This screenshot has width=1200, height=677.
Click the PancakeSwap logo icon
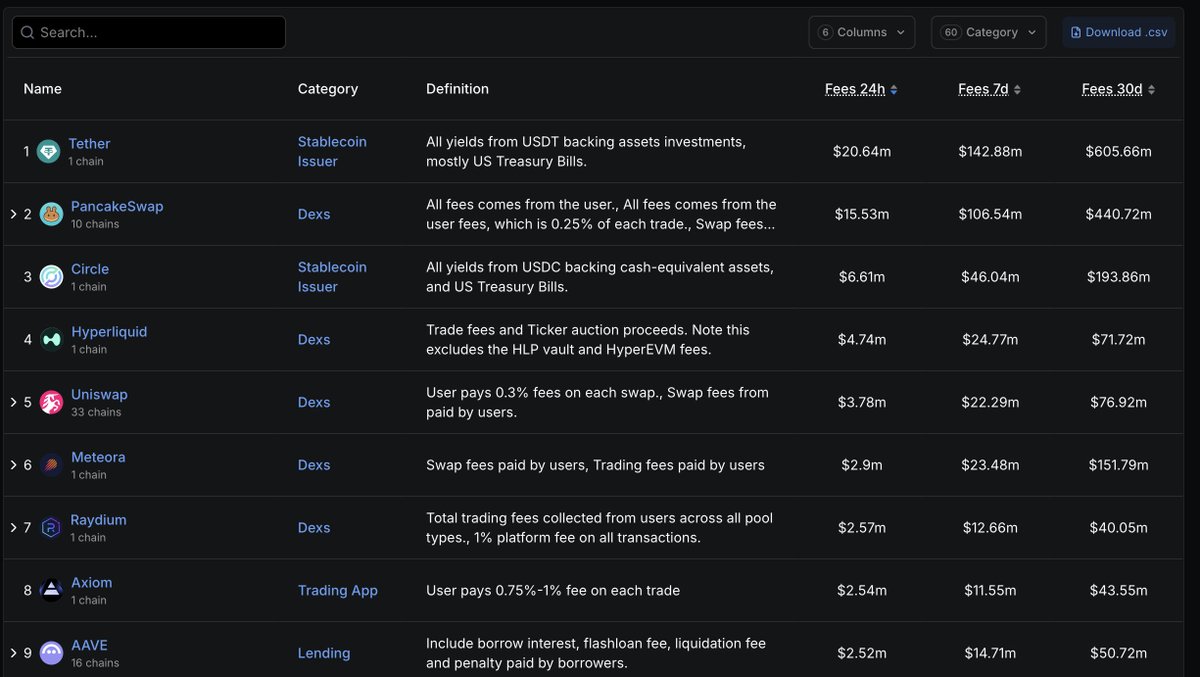[x=51, y=215]
